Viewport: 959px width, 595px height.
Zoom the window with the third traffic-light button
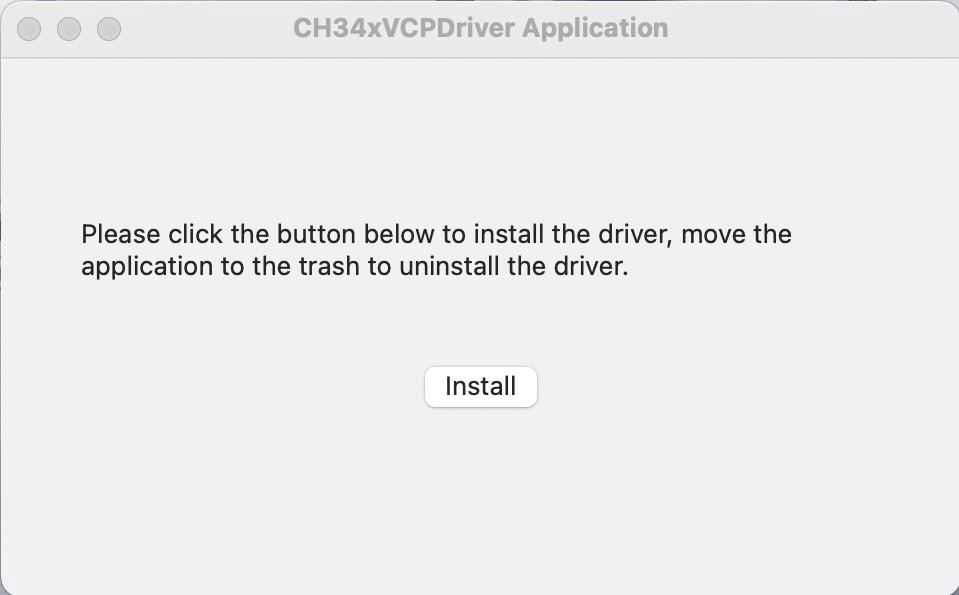point(109,29)
